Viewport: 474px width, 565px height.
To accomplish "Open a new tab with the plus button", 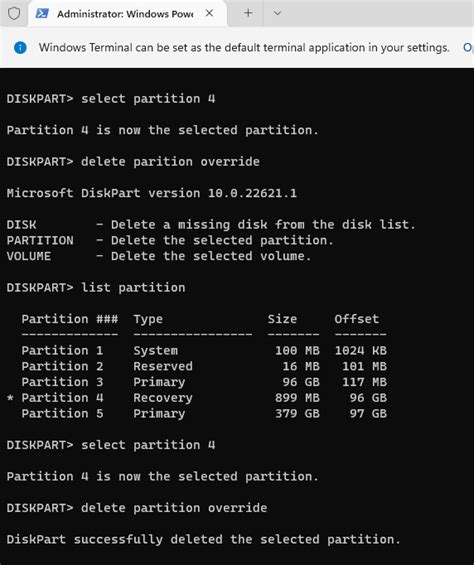I will 248,13.
